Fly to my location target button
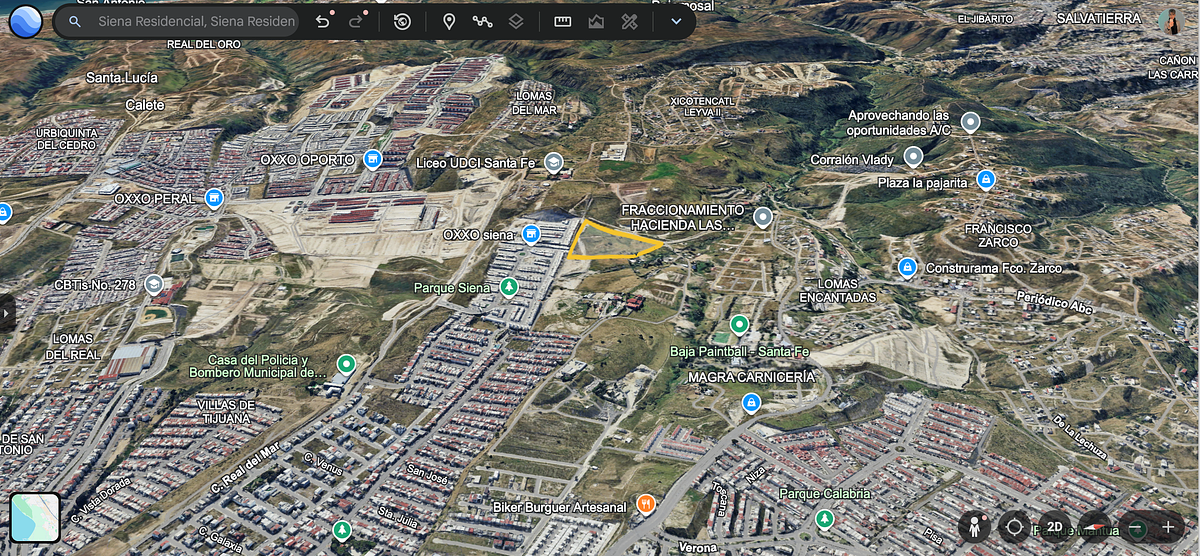This screenshot has height=556, width=1200. (1014, 526)
